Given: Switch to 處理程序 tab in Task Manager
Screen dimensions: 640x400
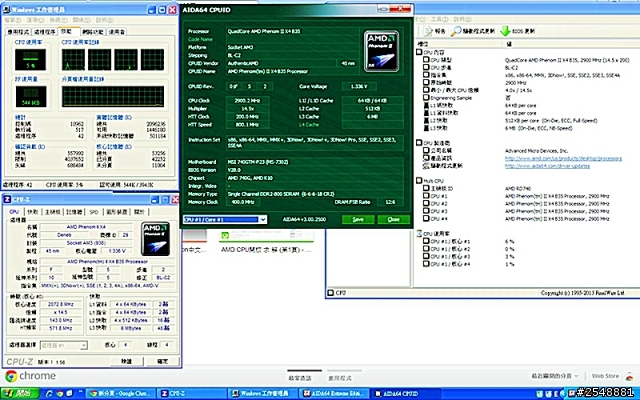Looking at the screenshot, I should click(x=44, y=32).
